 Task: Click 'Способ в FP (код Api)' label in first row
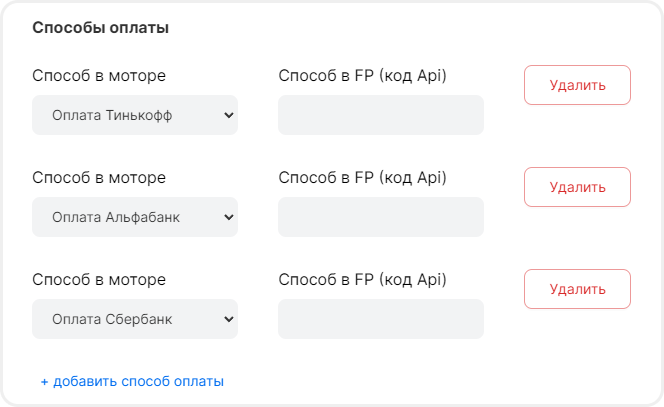click(362, 75)
